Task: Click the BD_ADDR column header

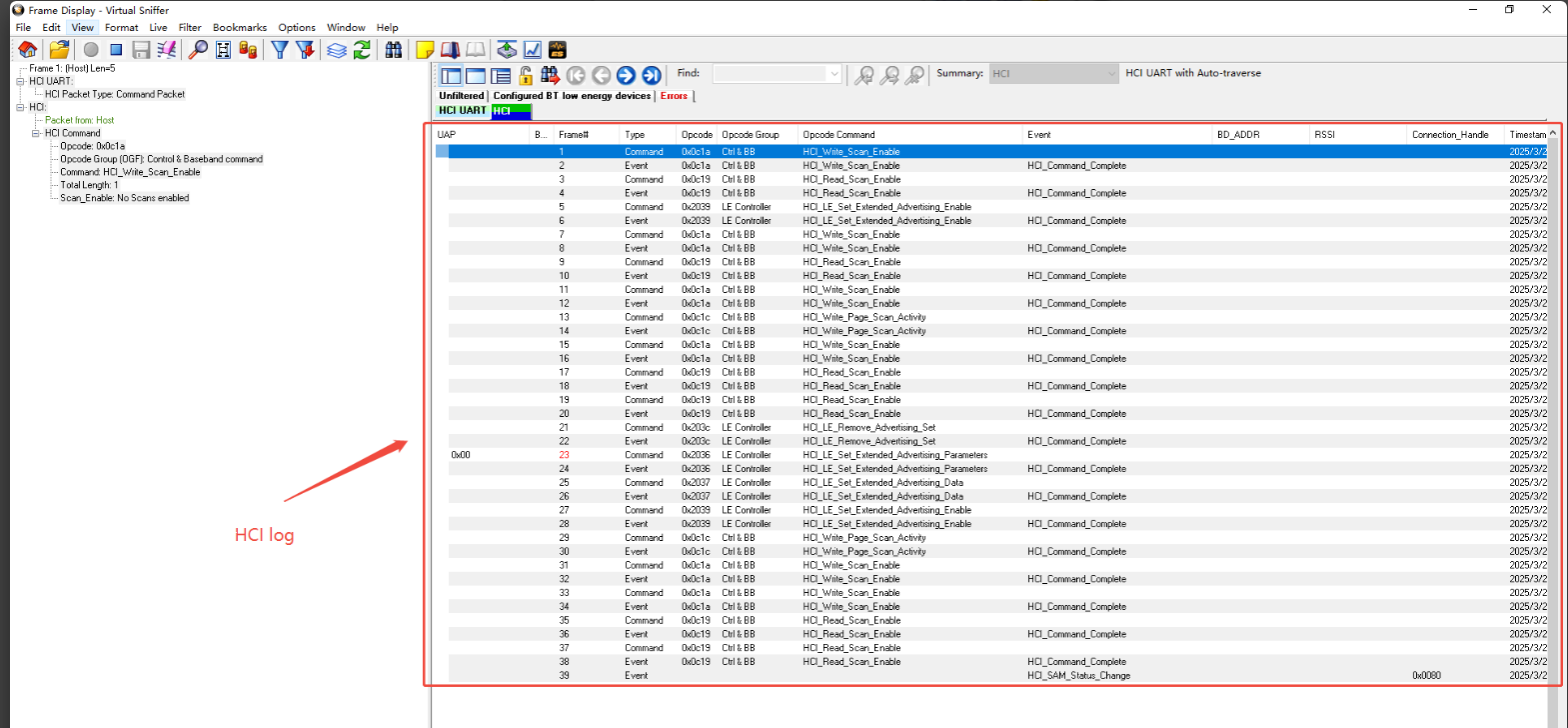Action: 1259,134
